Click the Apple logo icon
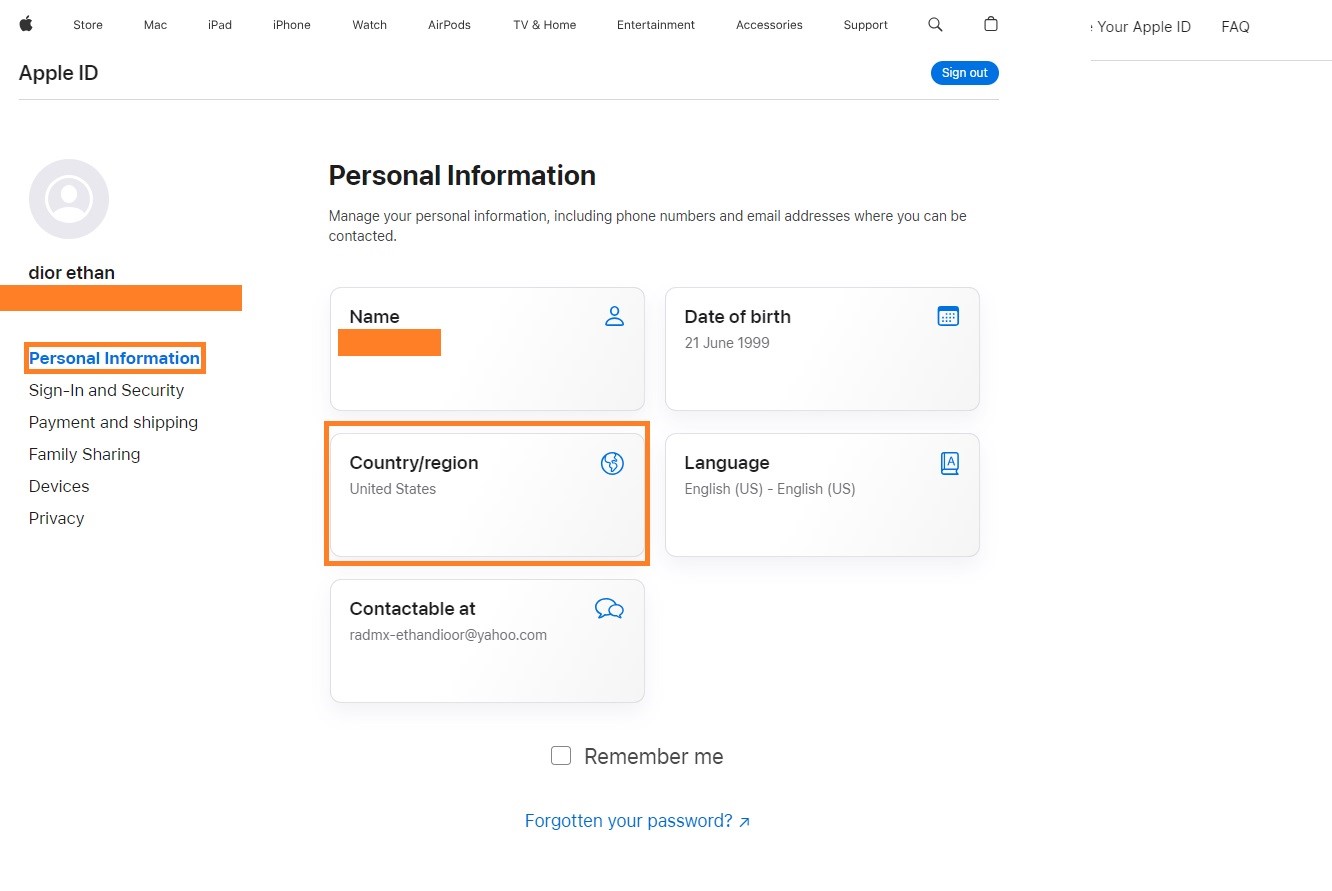This screenshot has height=891, width=1332. (x=26, y=24)
